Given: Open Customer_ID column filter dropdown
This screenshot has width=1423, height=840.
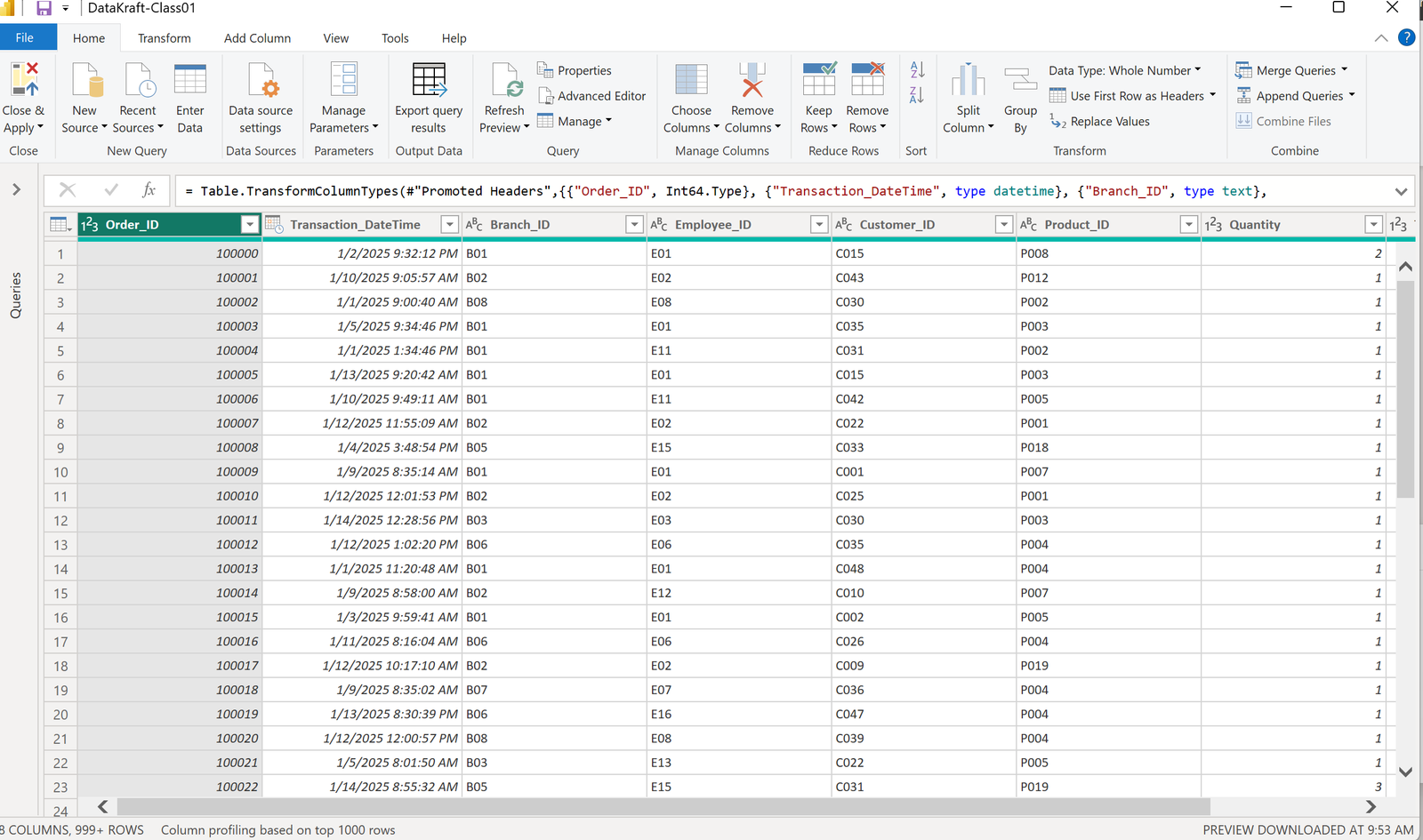Looking at the screenshot, I should pyautogui.click(x=1003, y=225).
